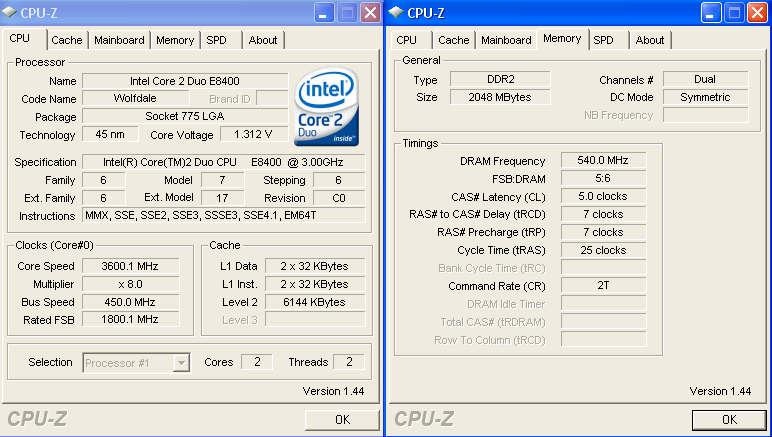This screenshot has width=772, height=437.
Task: Click the Cores count field
Action: tap(257, 362)
